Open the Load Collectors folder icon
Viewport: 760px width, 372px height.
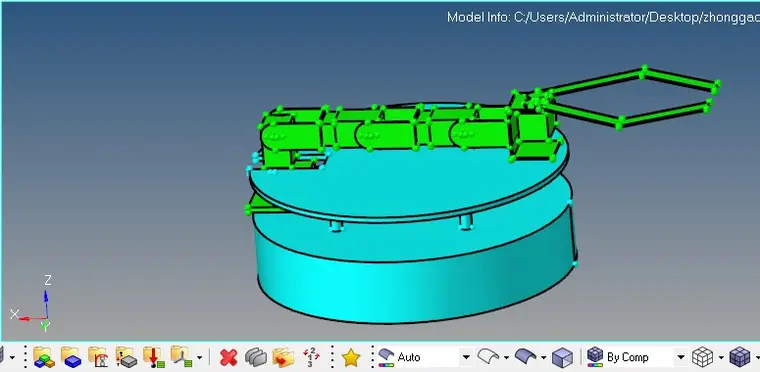(x=154, y=357)
